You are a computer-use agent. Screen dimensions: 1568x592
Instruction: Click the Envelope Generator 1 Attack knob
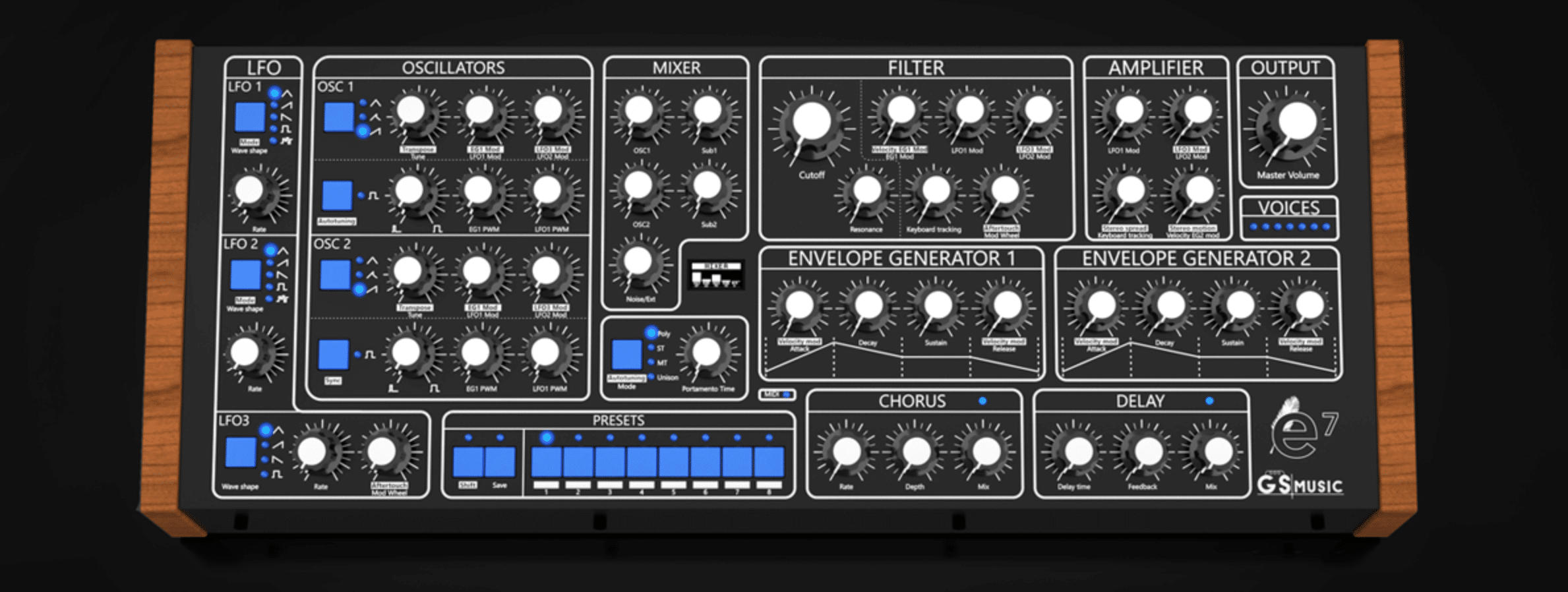coord(800,306)
